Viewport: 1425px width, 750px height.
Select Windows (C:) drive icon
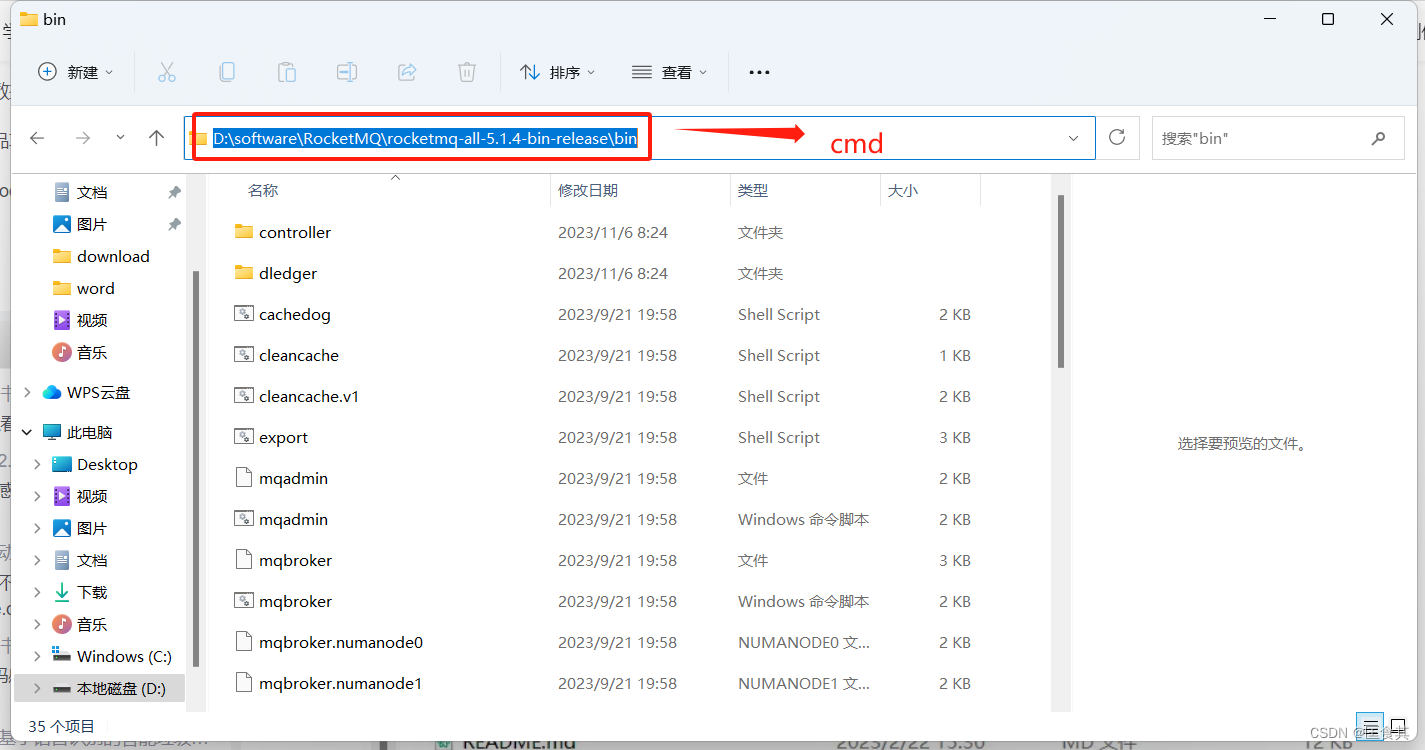(62, 656)
